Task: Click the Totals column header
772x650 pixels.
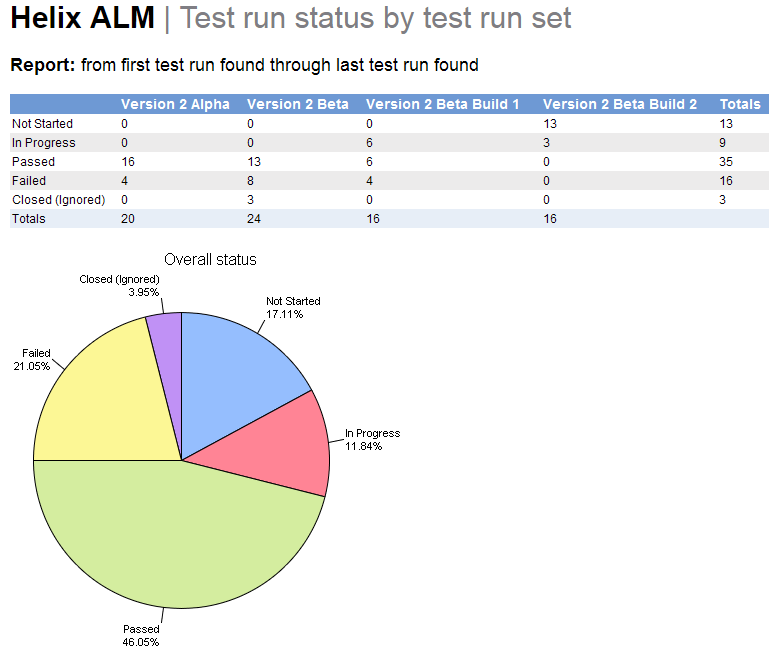Action: [x=740, y=104]
